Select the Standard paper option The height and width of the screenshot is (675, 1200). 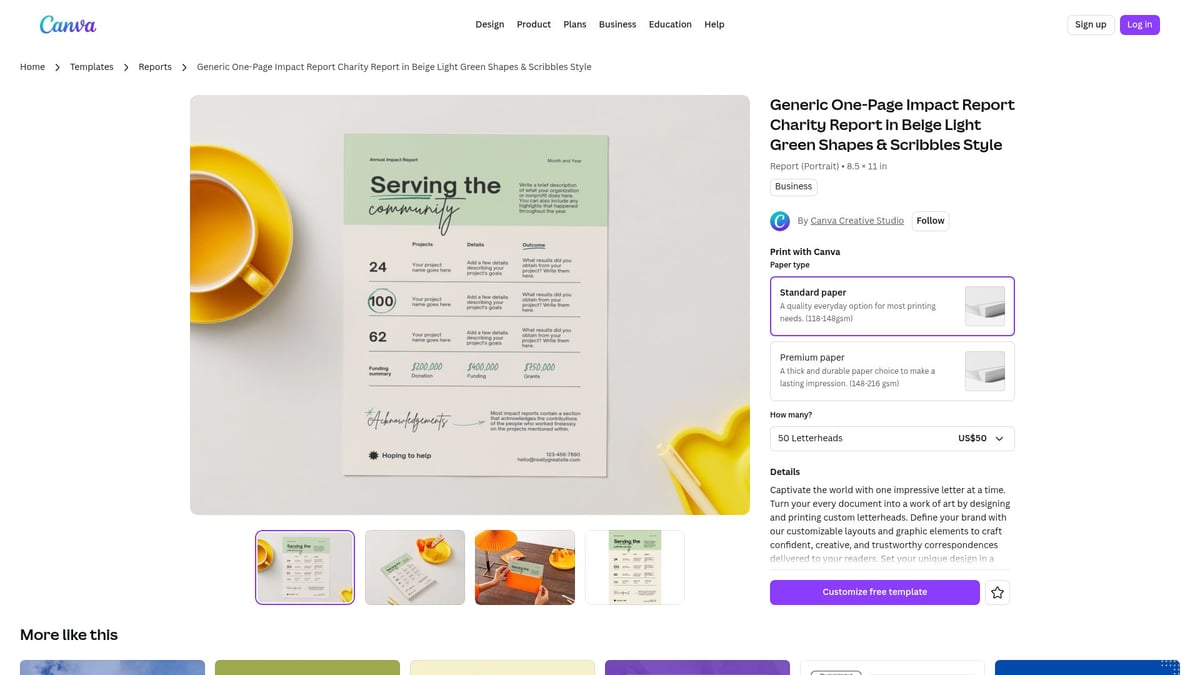(x=880, y=305)
